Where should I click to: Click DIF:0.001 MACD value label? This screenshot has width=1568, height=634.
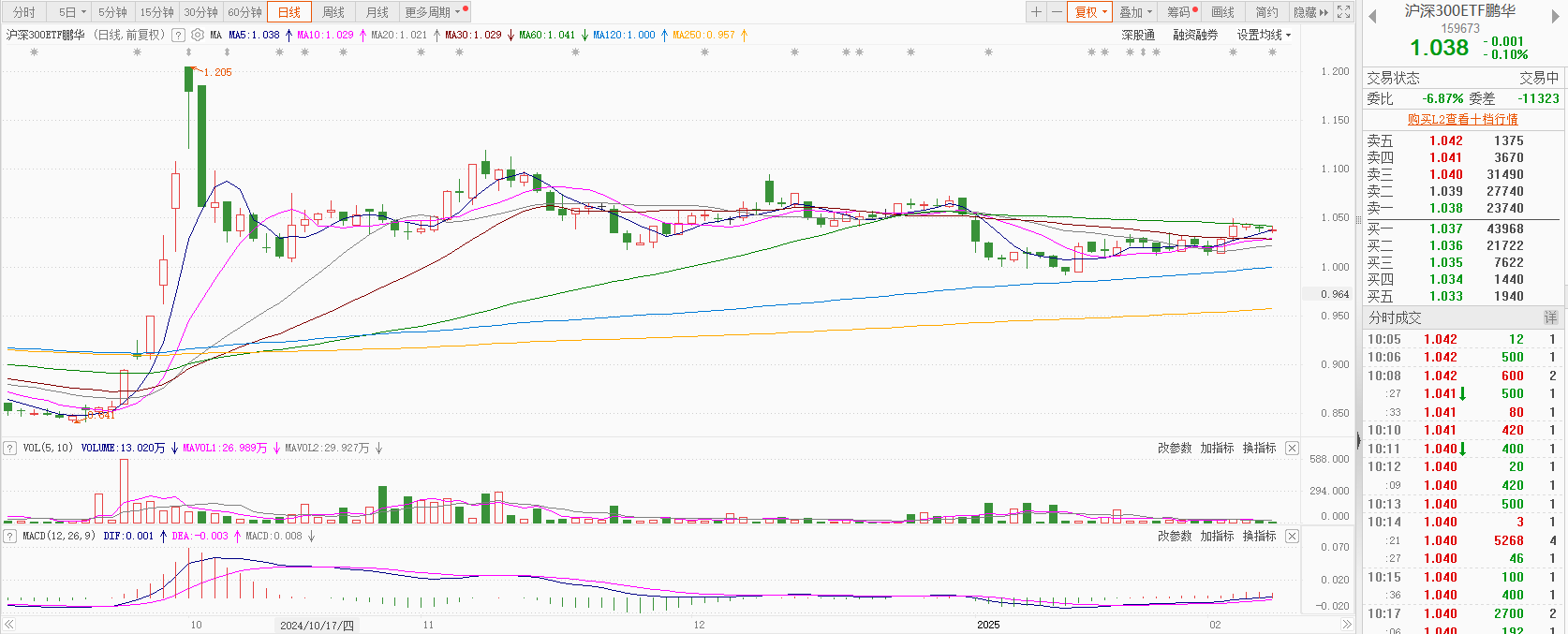tap(128, 536)
